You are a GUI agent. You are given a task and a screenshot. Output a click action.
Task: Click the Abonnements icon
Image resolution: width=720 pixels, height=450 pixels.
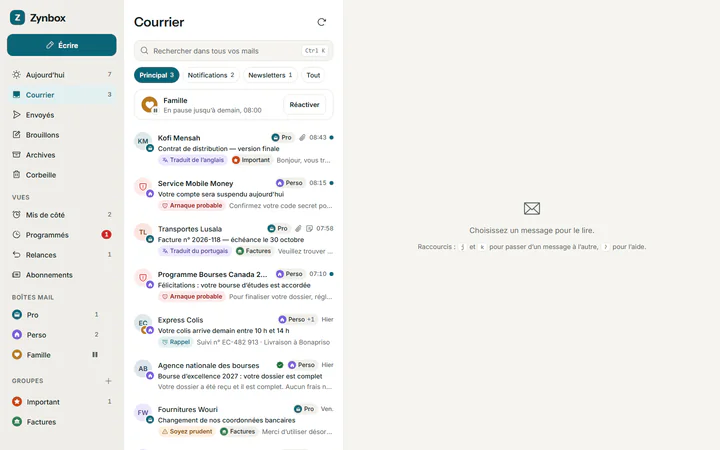coord(17,275)
